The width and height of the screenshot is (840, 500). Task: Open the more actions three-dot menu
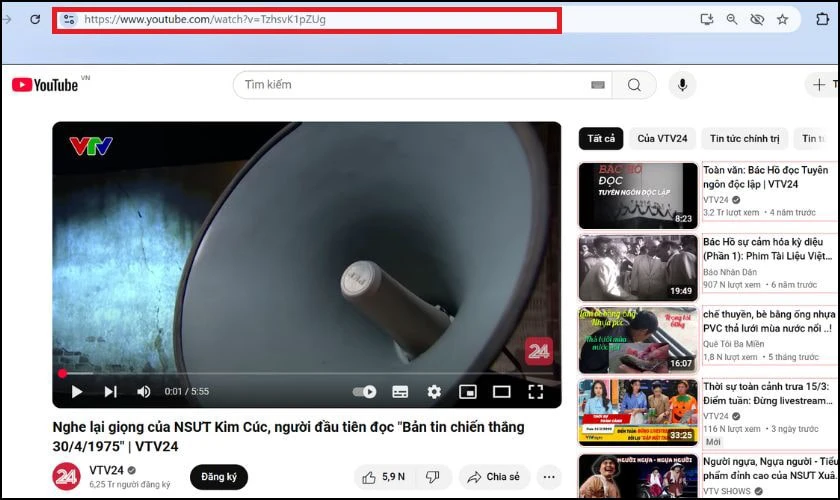[549, 477]
